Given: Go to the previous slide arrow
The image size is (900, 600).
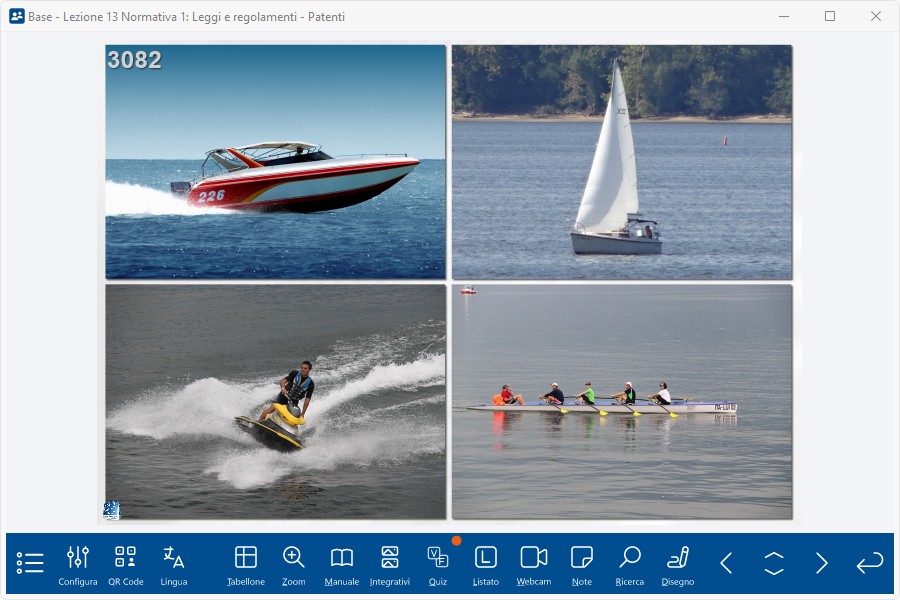Looking at the screenshot, I should coord(727,563).
